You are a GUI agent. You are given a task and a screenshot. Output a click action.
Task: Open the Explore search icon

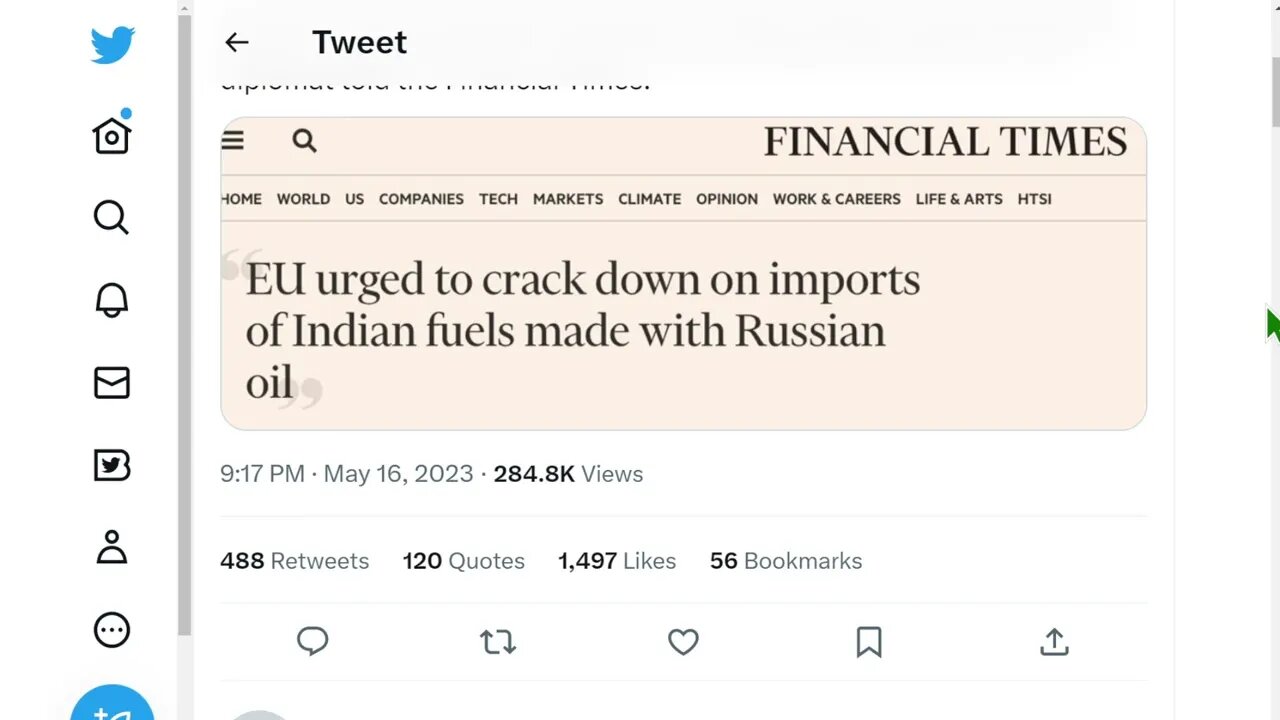112,217
